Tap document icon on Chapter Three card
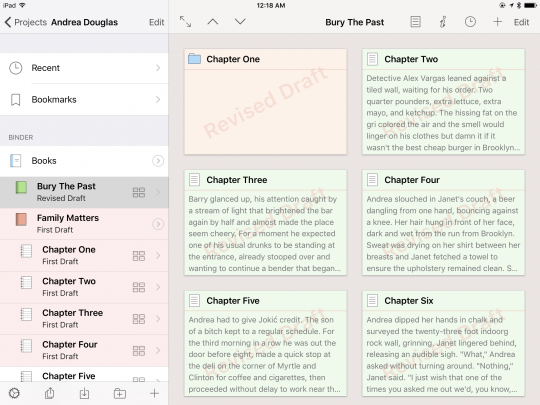Viewport: 540px width, 405px height. [x=195, y=180]
